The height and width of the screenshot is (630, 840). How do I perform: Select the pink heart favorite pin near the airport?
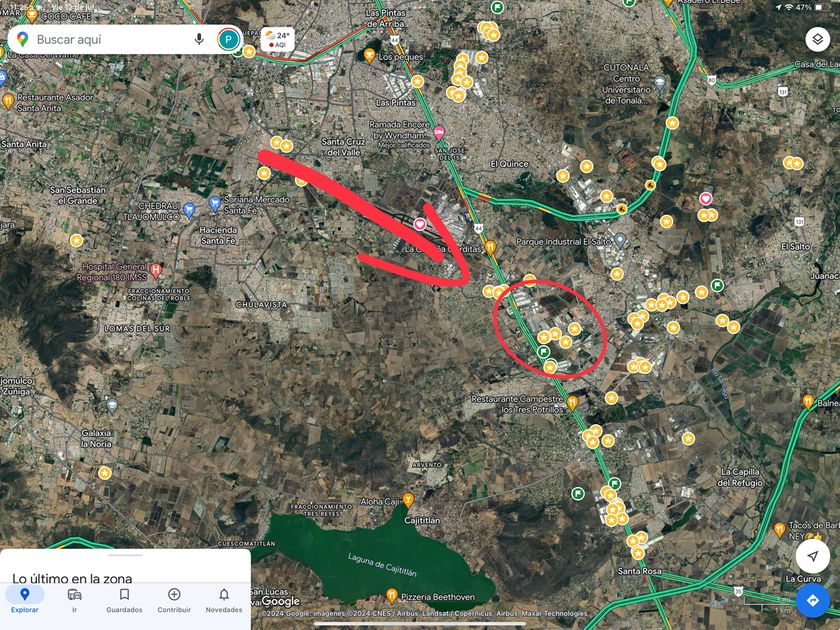419,224
